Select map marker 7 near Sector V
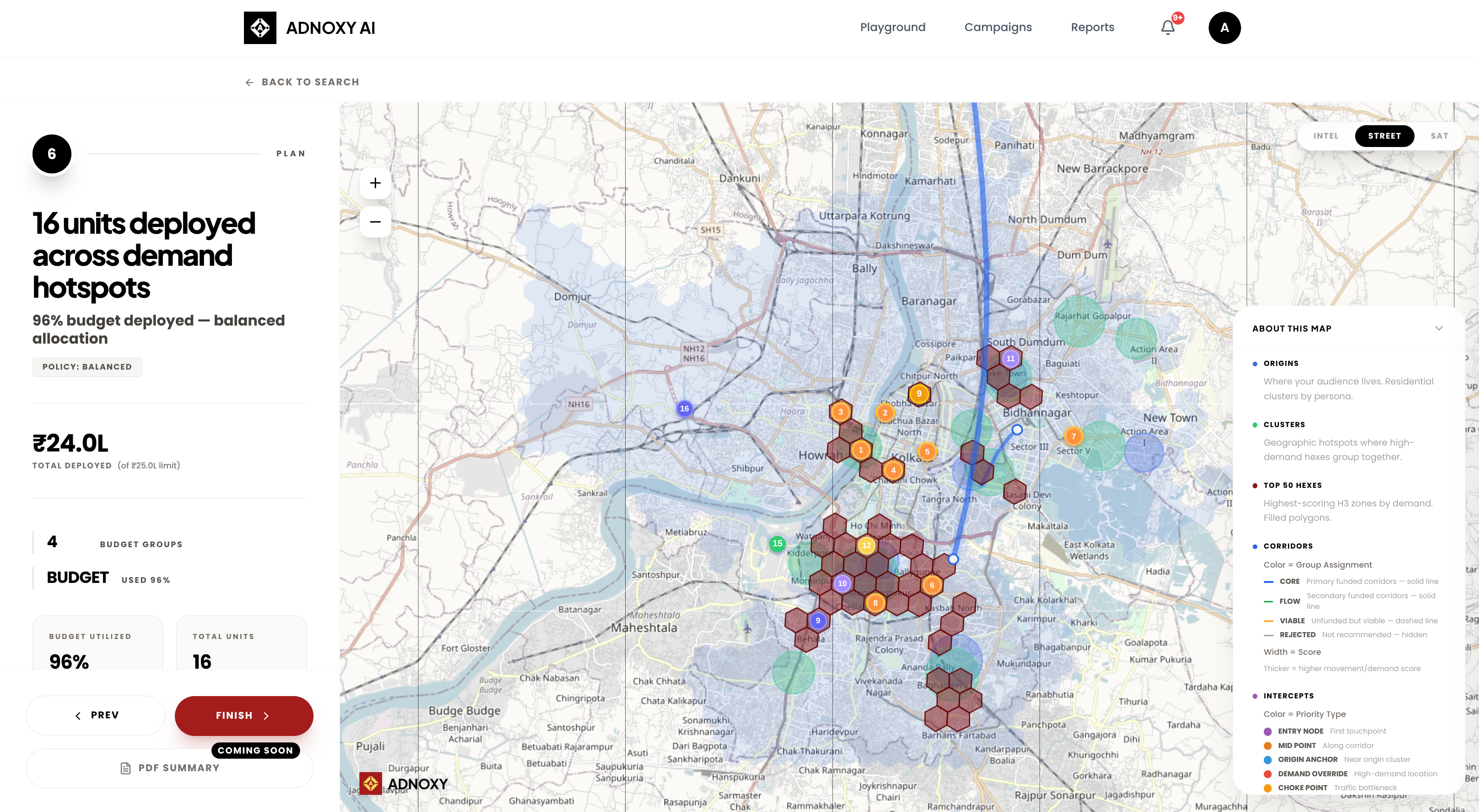Viewport: 1479px width, 812px height. (x=1073, y=436)
